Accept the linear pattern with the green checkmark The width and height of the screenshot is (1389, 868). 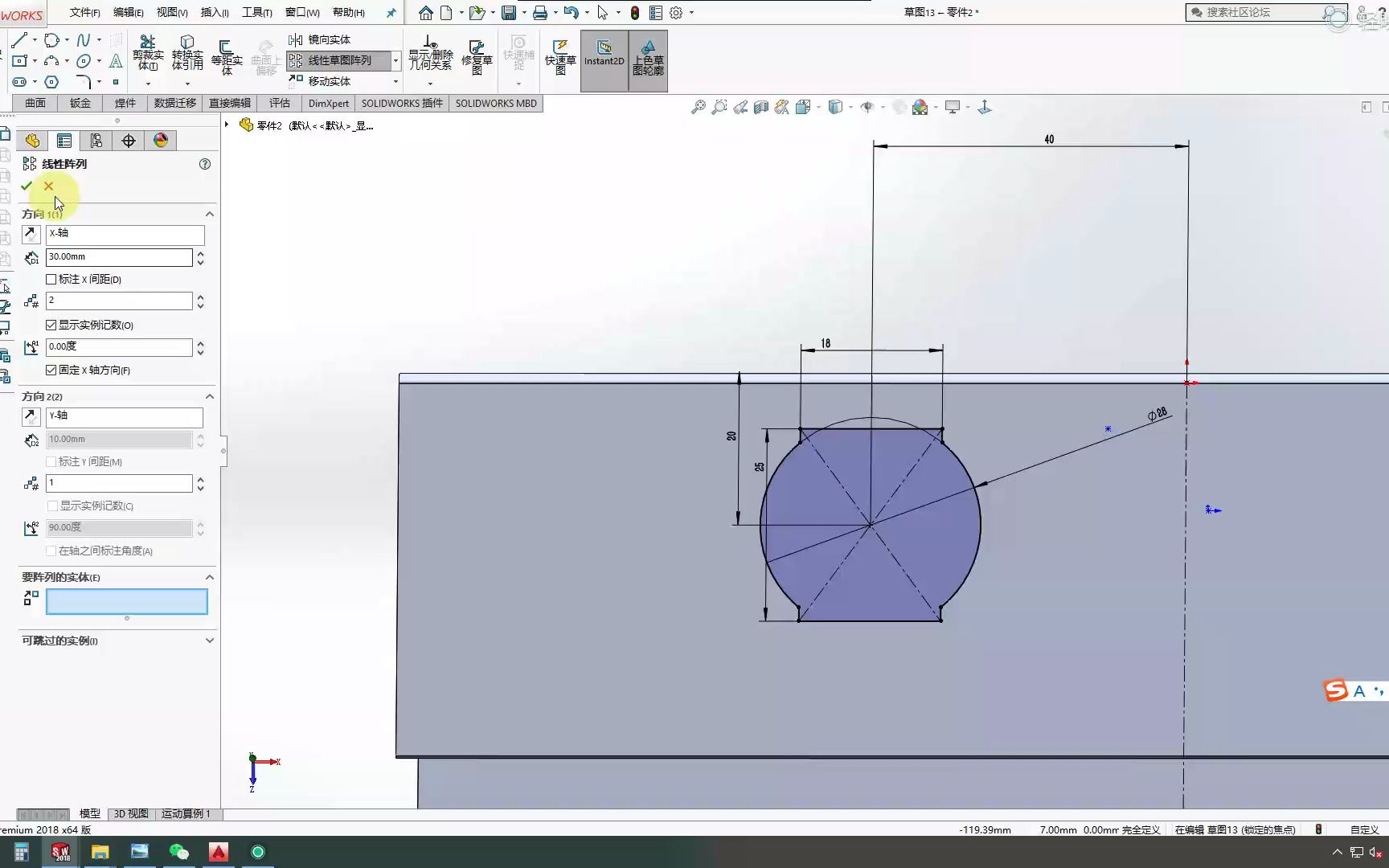(x=27, y=185)
